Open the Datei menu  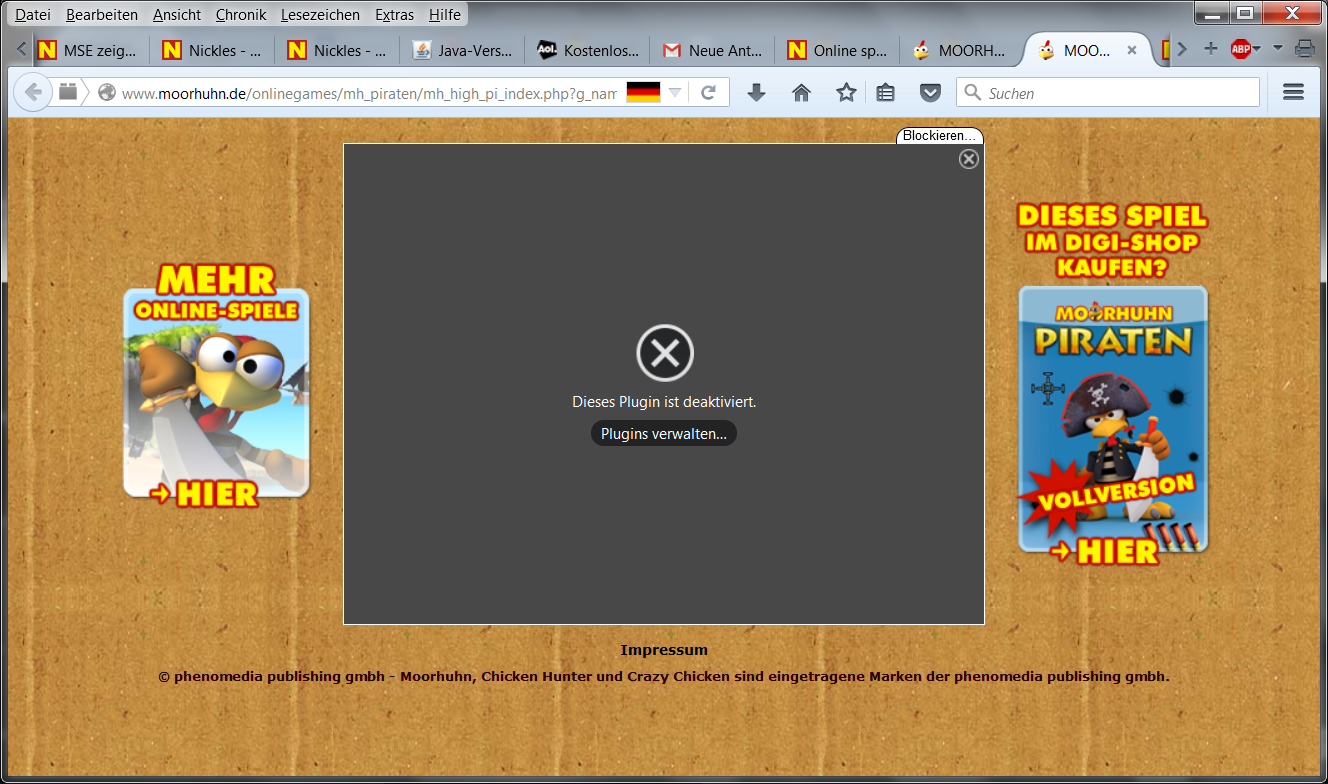[x=33, y=15]
